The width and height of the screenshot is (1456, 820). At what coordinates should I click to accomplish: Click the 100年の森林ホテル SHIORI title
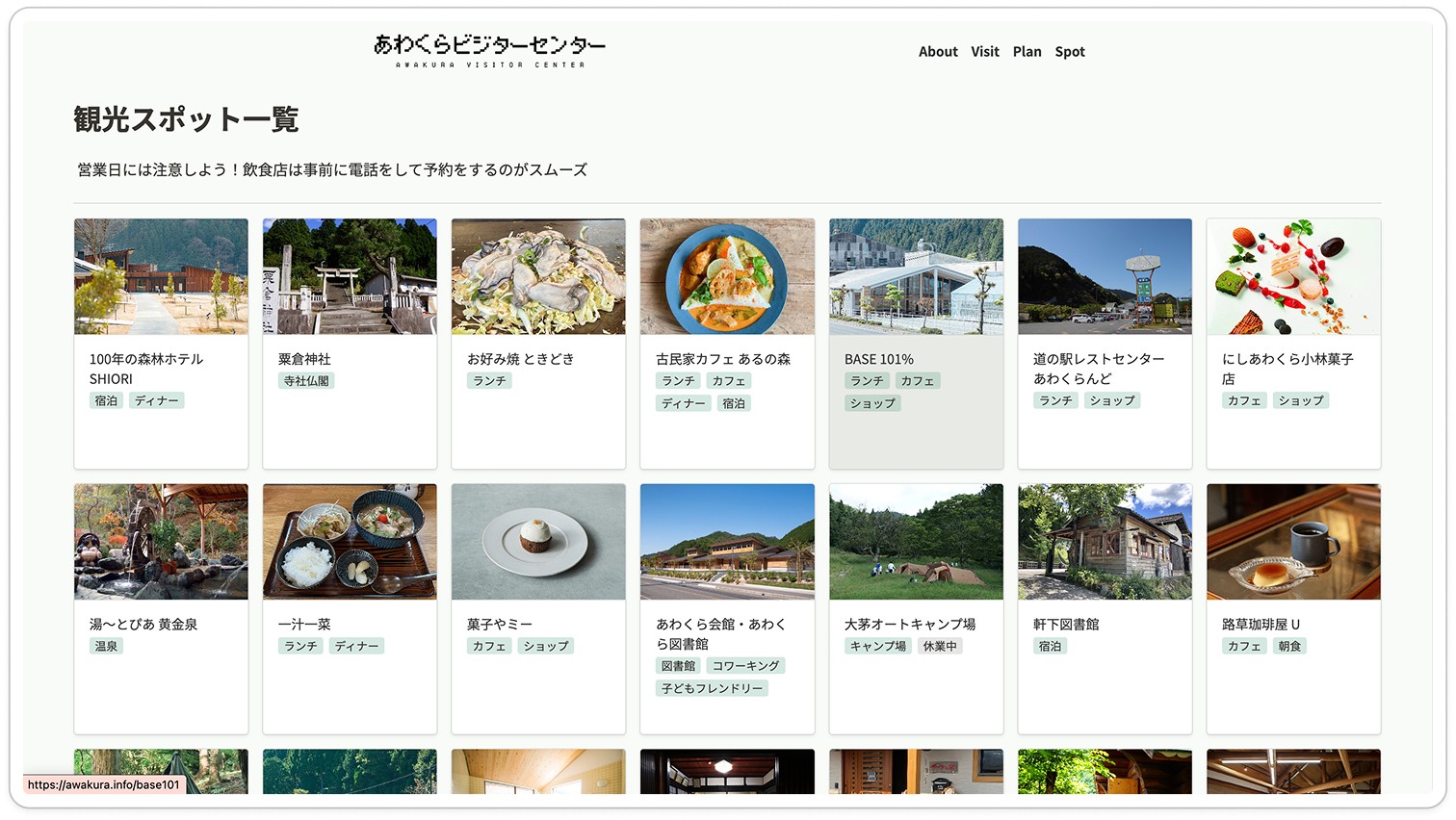tap(146, 369)
